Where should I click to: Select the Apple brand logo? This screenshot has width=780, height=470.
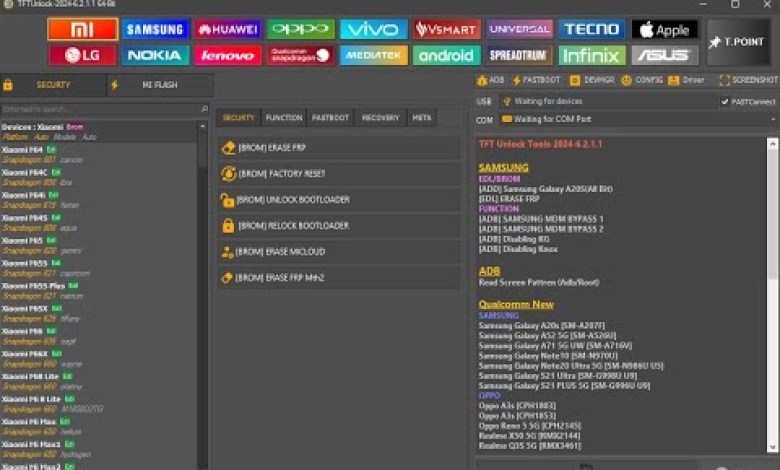665,30
